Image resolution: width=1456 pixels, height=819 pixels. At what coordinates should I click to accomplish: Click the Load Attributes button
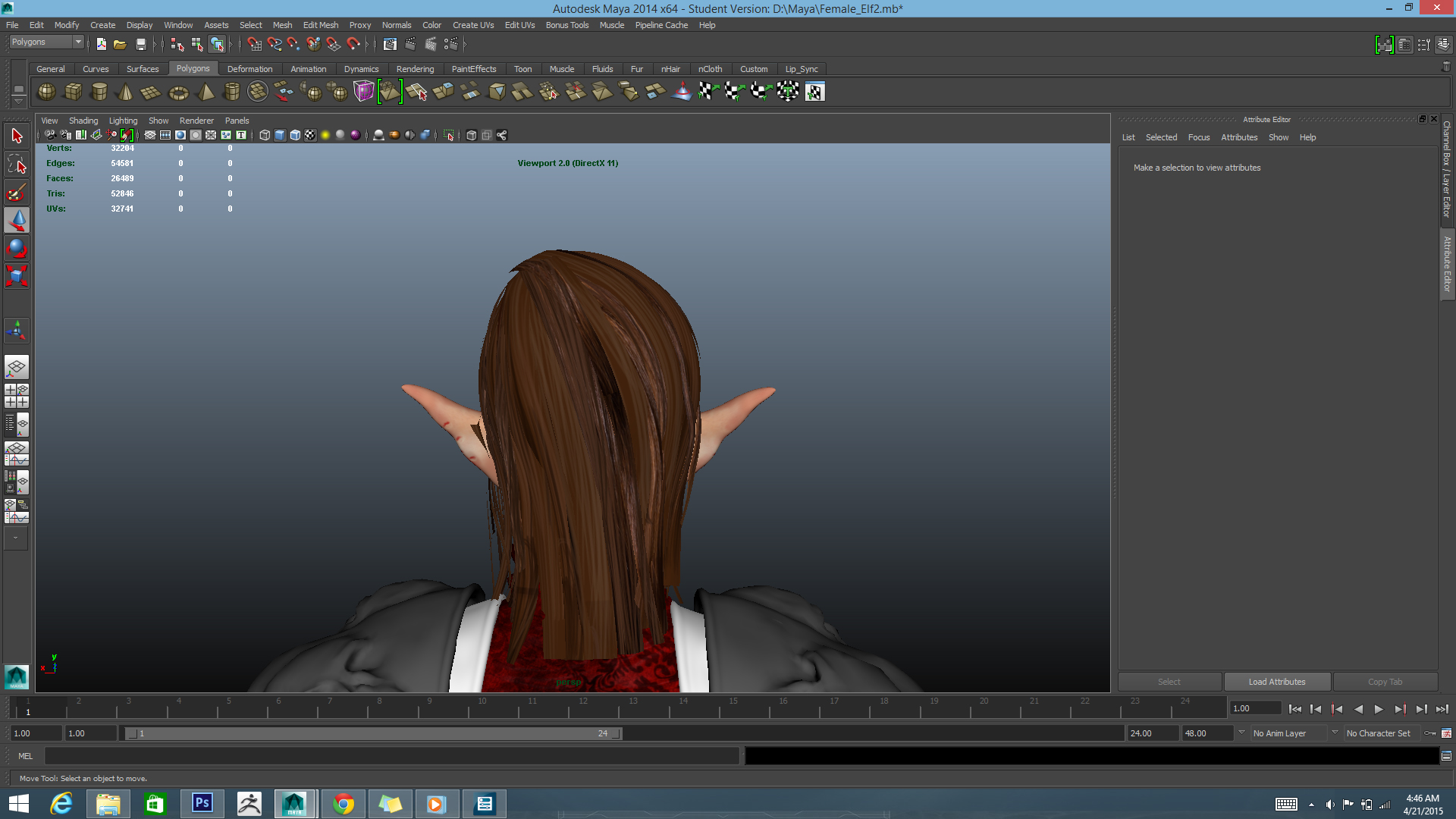pos(1277,682)
